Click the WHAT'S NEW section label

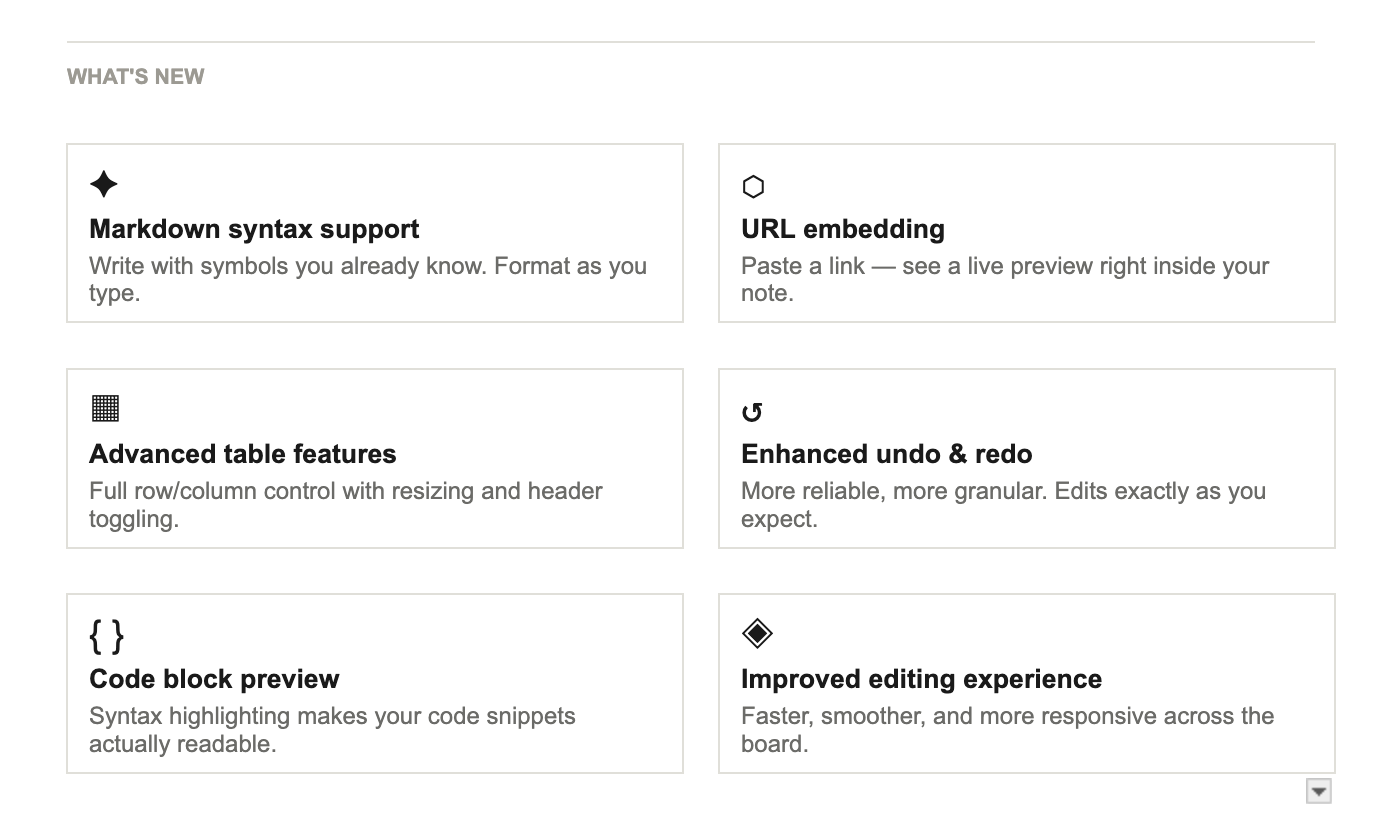[136, 77]
